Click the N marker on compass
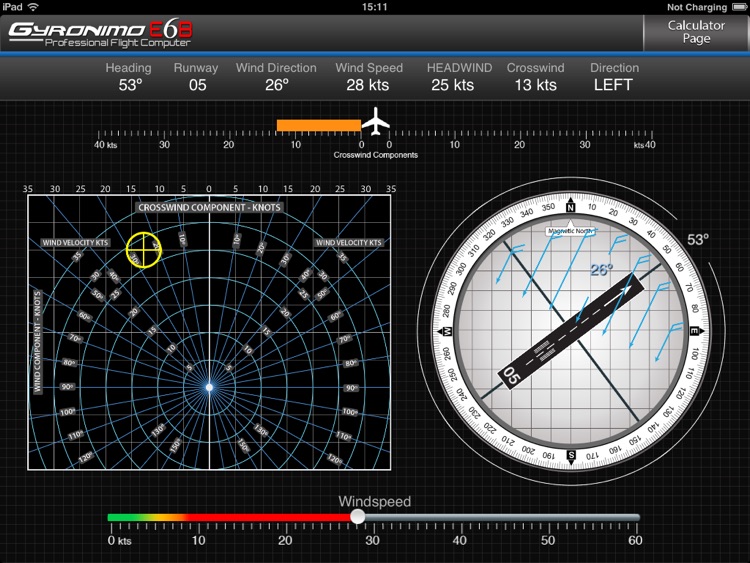Image resolution: width=750 pixels, height=563 pixels. click(x=570, y=208)
